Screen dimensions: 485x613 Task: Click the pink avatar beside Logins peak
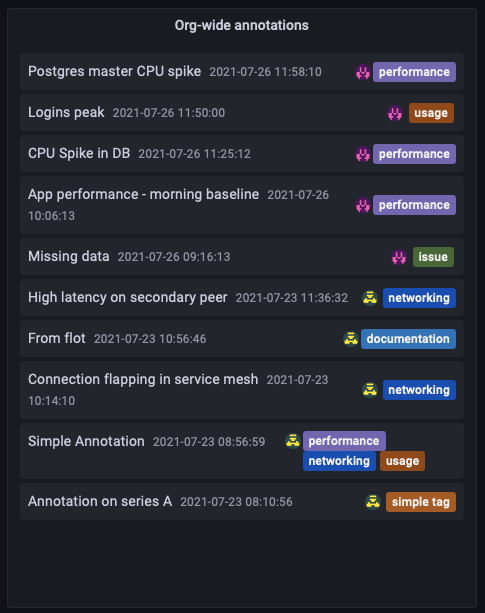395,113
